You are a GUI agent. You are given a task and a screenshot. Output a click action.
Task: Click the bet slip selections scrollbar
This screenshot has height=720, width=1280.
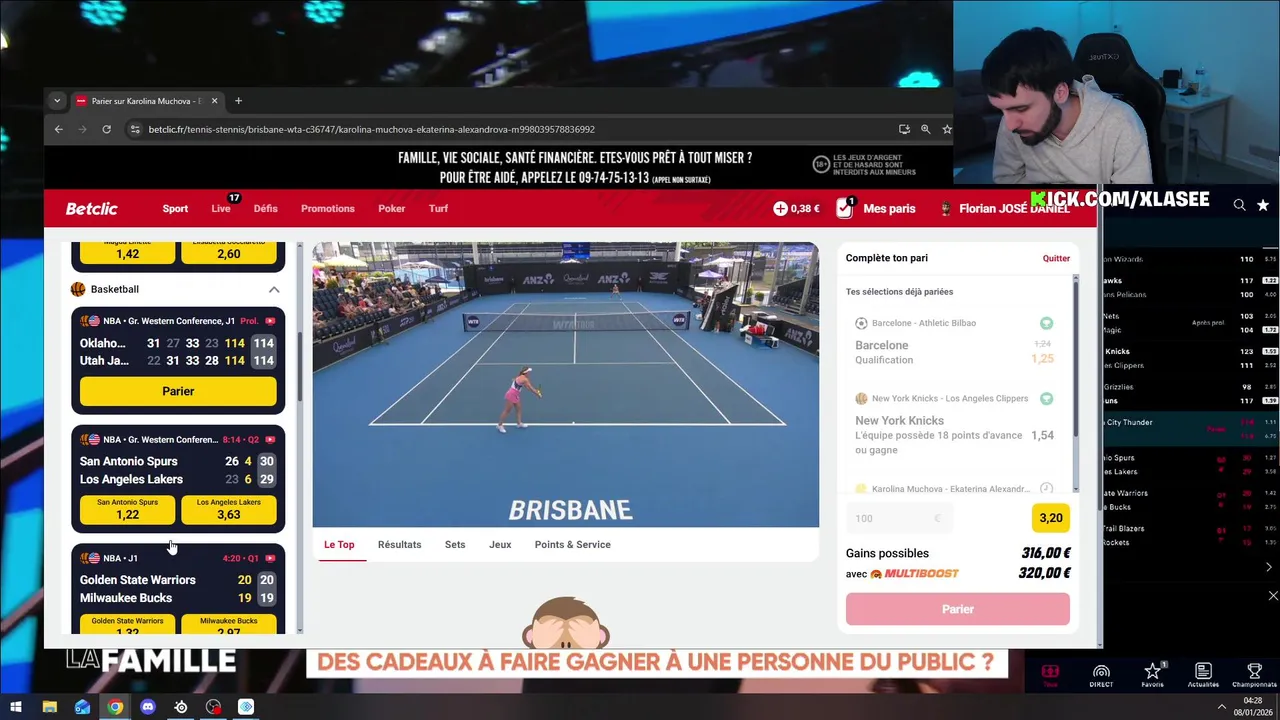(1076, 358)
